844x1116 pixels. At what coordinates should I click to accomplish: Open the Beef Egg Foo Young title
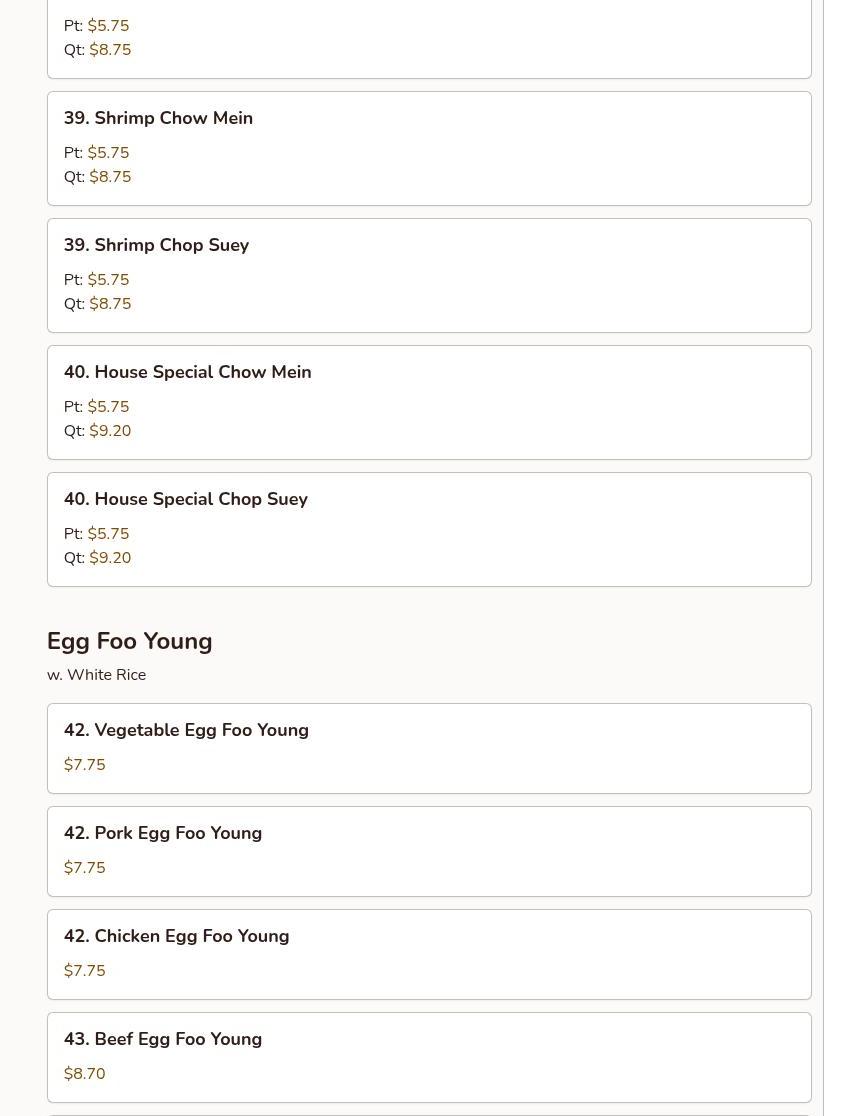point(162,1039)
